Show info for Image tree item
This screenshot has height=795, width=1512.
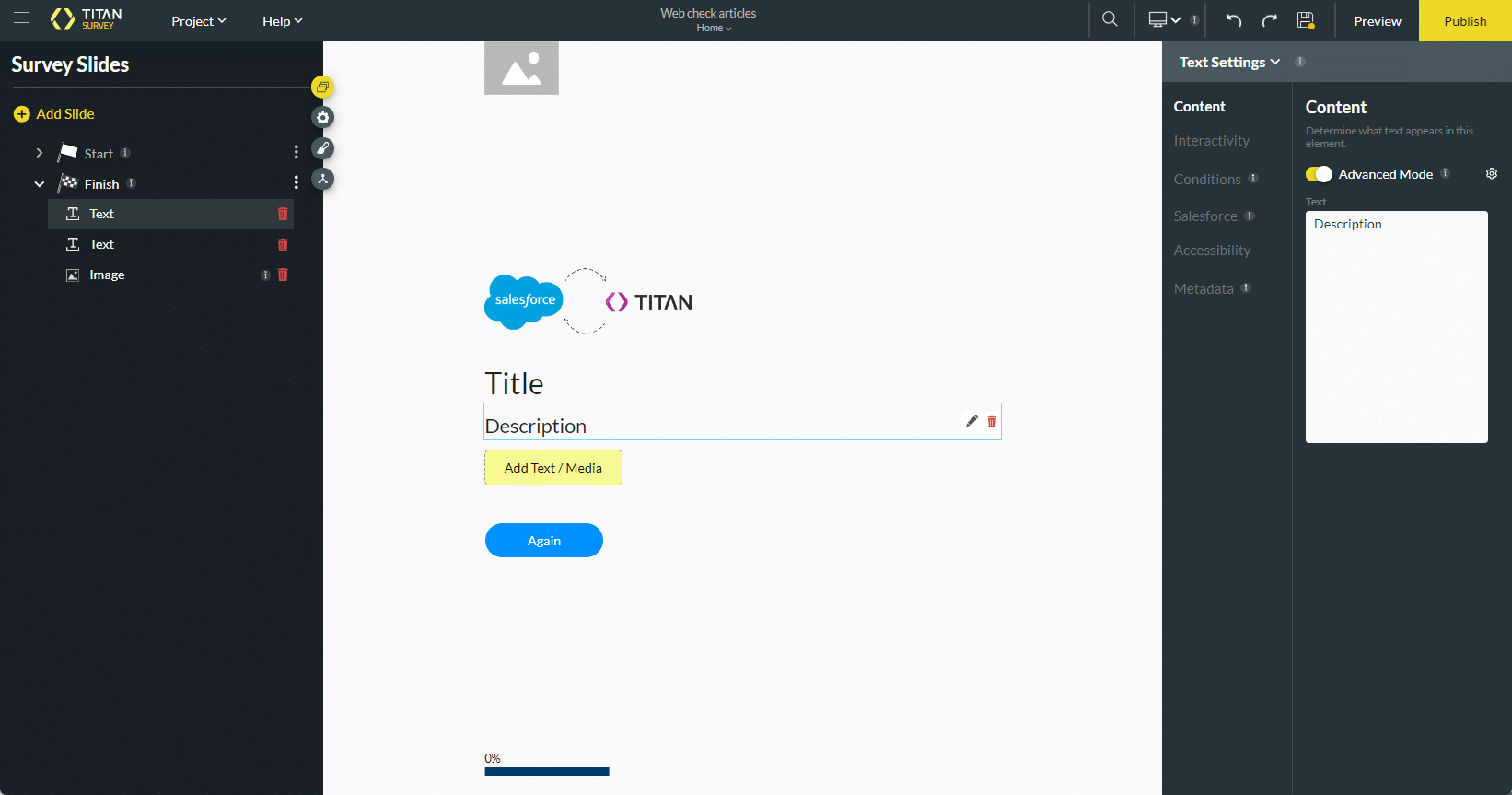coord(265,275)
